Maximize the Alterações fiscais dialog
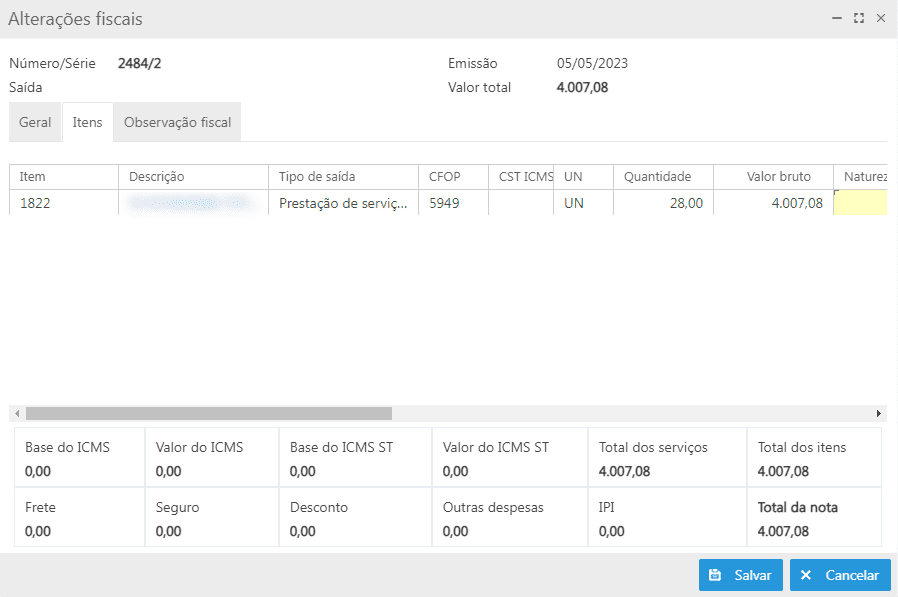The height and width of the screenshot is (597, 898). [x=858, y=18]
